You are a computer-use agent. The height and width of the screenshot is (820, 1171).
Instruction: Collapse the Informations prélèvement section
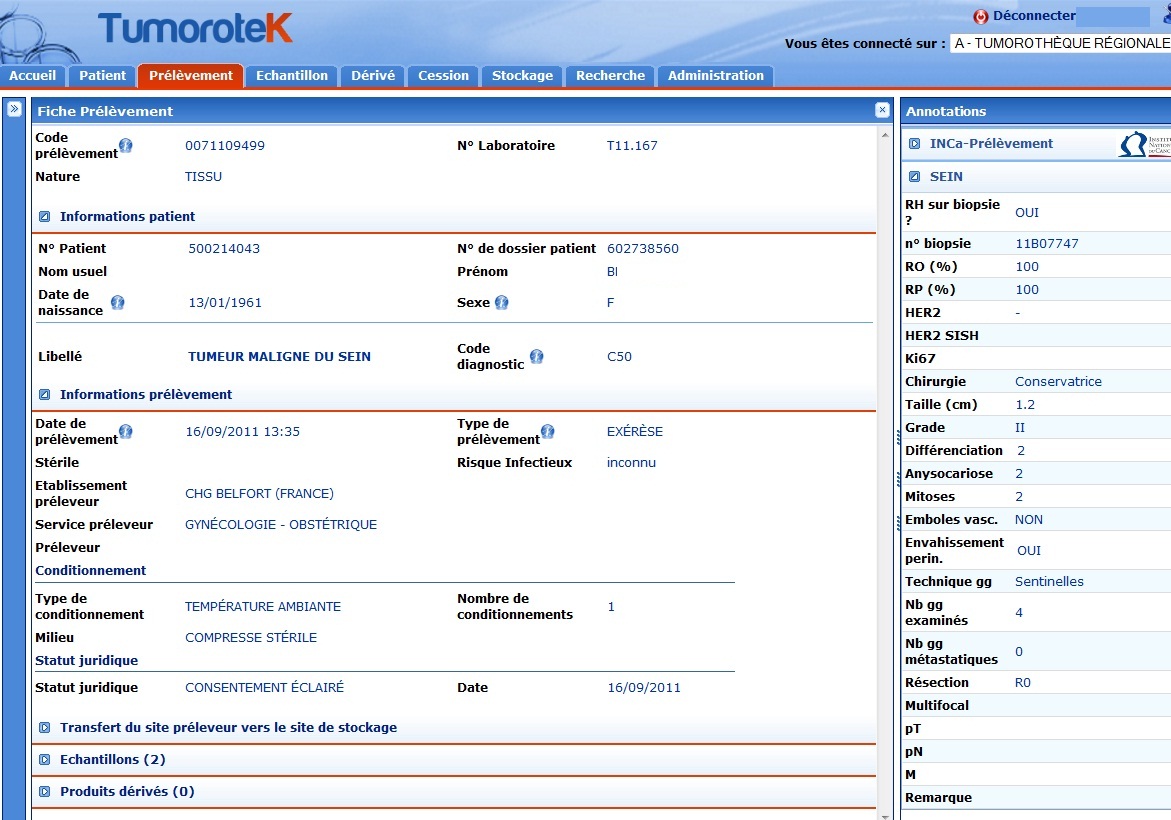45,395
